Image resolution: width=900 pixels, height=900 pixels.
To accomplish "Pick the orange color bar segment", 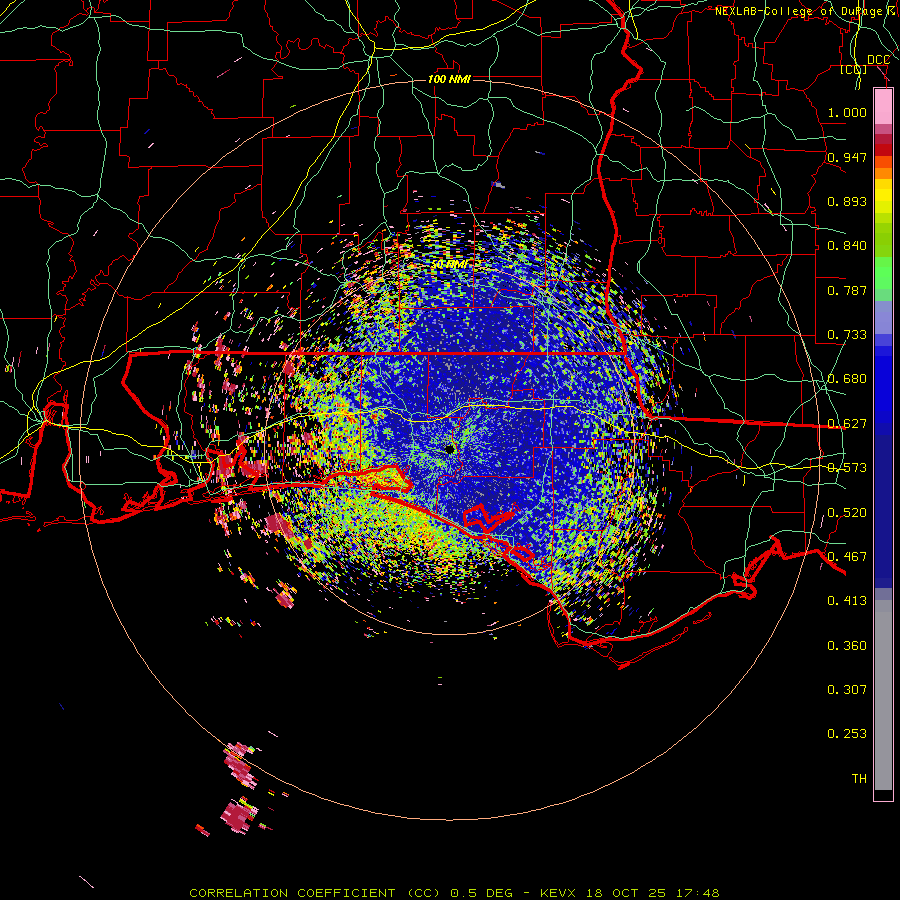I will [x=883, y=173].
